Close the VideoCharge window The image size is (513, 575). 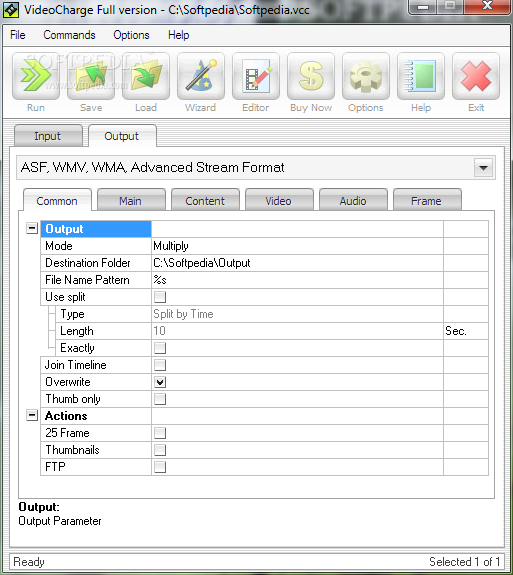tap(487, 6)
